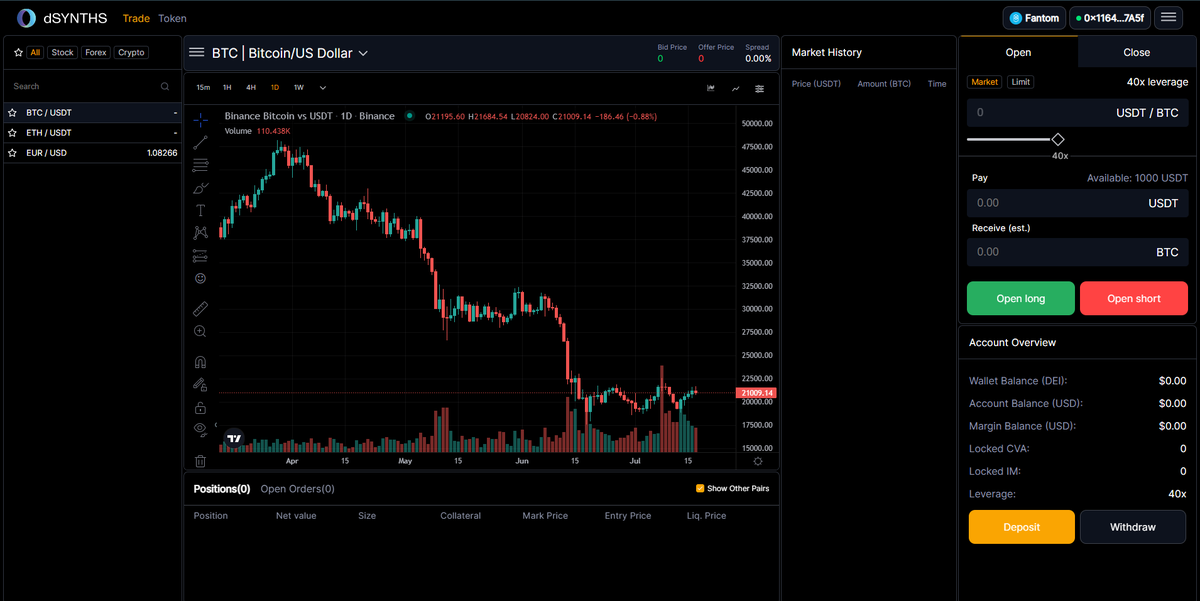Switch to the Close tab
The image size is (1200, 601).
1137,52
